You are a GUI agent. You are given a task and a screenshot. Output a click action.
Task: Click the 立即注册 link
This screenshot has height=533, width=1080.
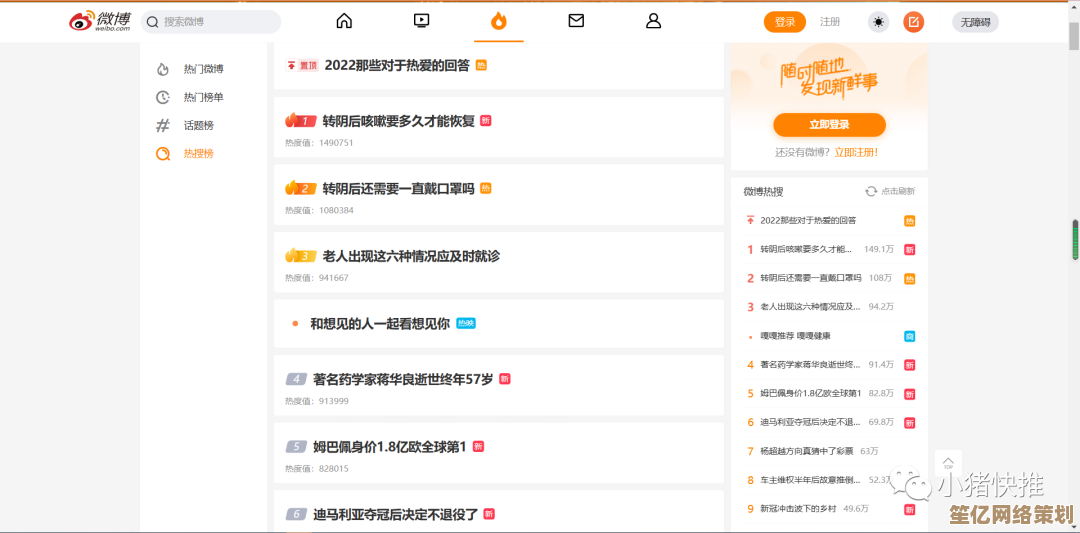point(856,152)
